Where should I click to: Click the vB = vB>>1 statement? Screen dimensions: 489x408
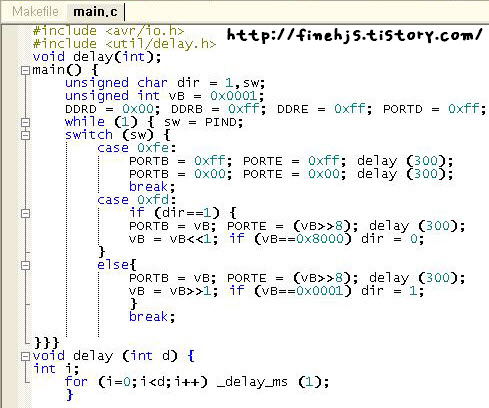point(174,291)
